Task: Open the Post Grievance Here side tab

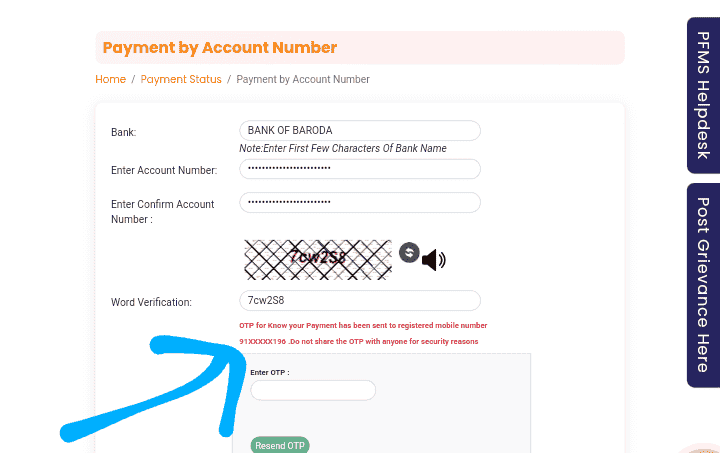Action: (703, 285)
